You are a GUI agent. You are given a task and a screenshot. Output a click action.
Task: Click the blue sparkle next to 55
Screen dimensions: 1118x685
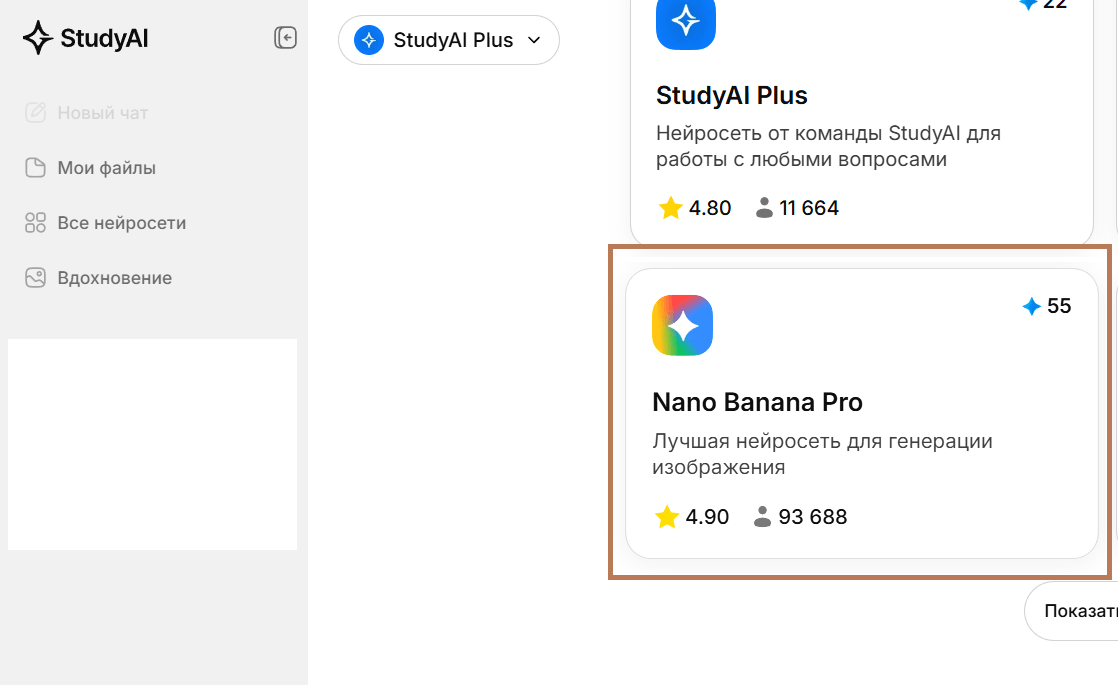coord(1031,307)
